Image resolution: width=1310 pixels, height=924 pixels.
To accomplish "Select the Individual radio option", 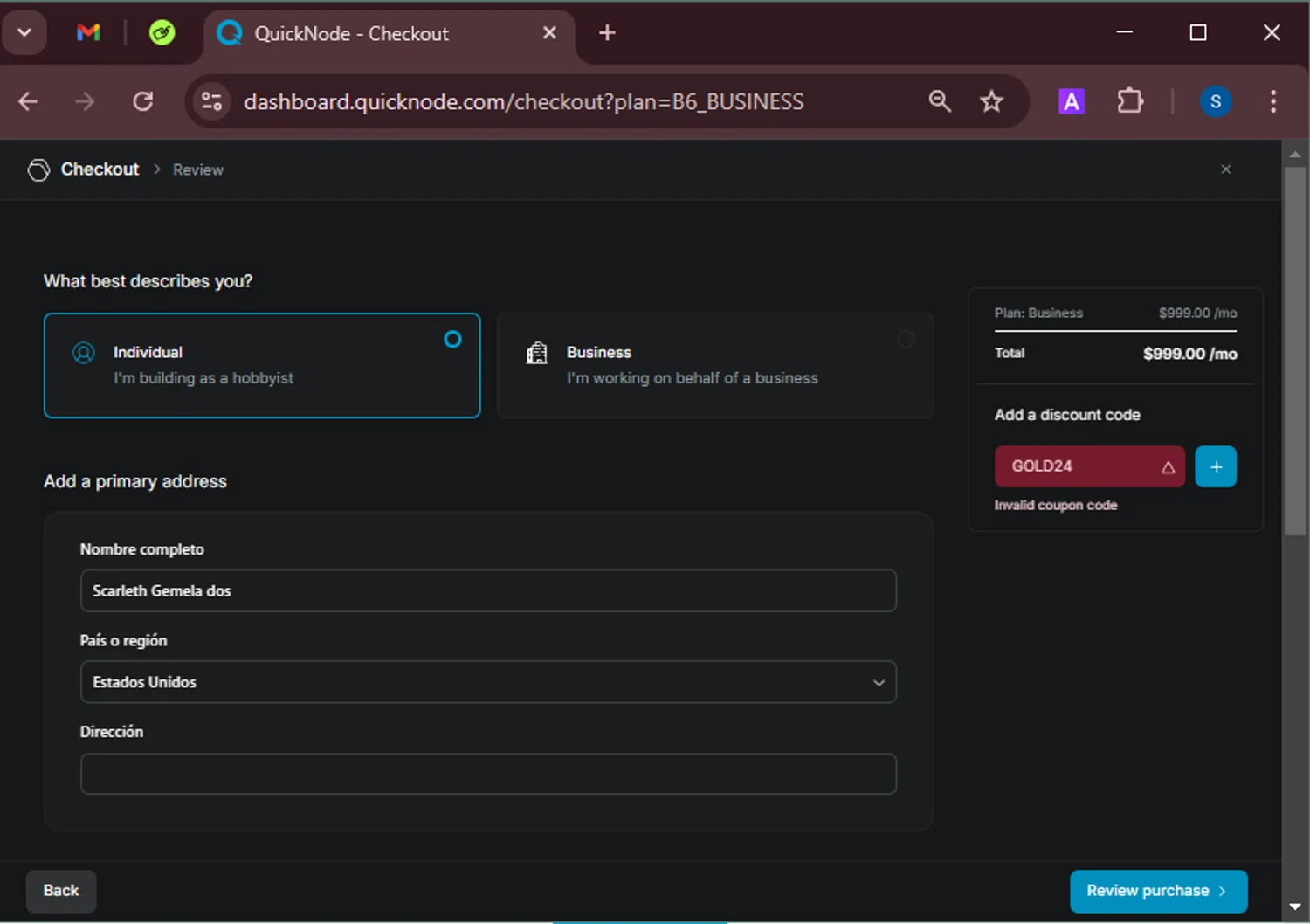I will click(452, 339).
